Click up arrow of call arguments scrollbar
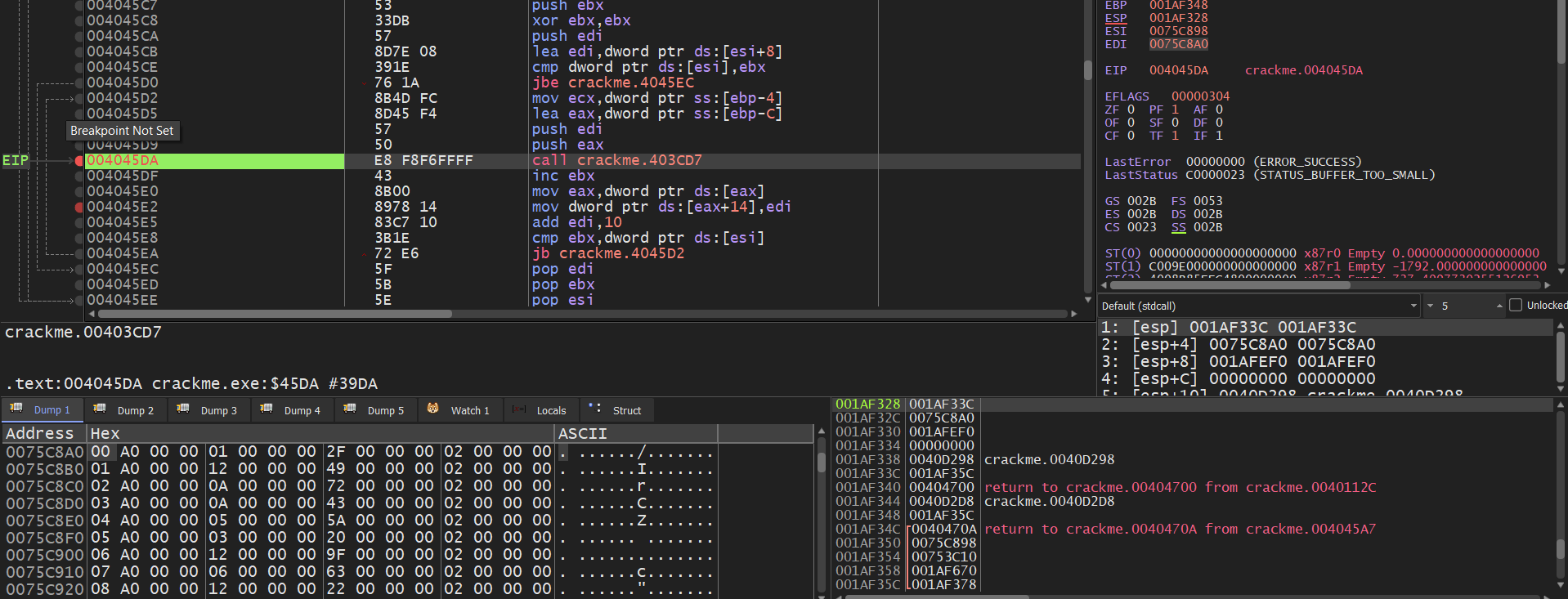Viewport: 1568px width, 599px height. click(x=1561, y=325)
